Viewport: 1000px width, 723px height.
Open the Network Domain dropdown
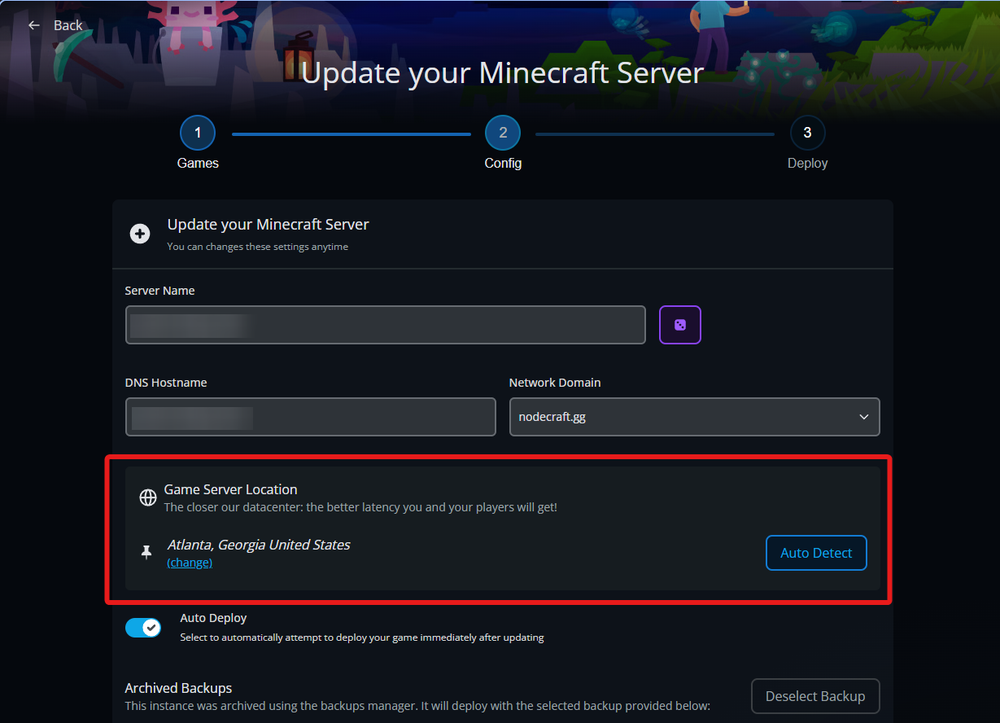693,417
